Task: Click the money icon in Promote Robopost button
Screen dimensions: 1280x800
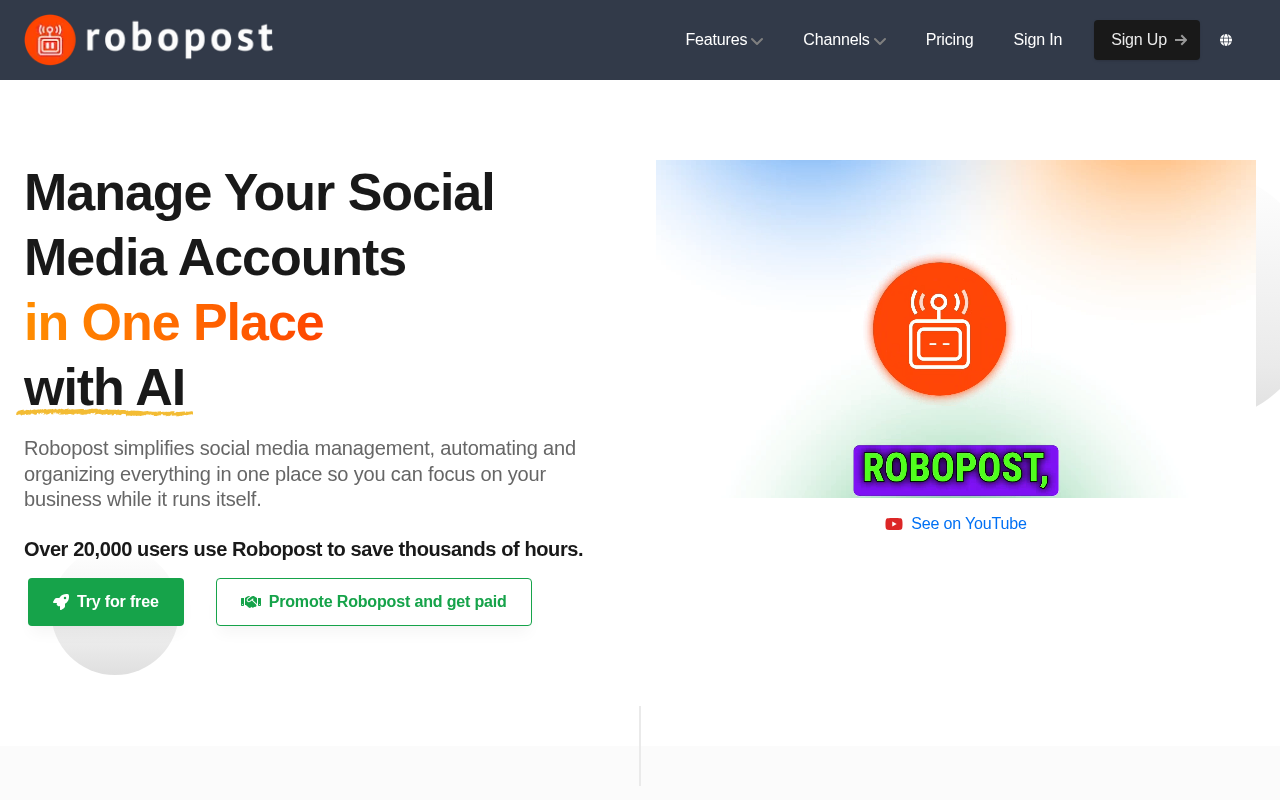Action: click(x=251, y=601)
